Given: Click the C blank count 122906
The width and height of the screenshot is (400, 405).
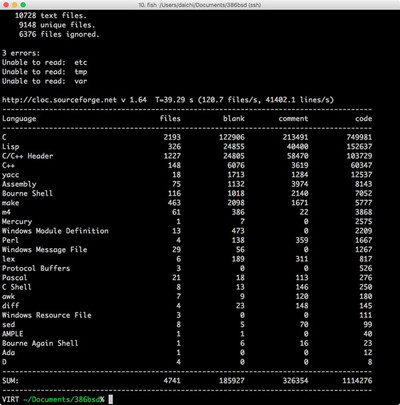Looking at the screenshot, I should [x=232, y=137].
